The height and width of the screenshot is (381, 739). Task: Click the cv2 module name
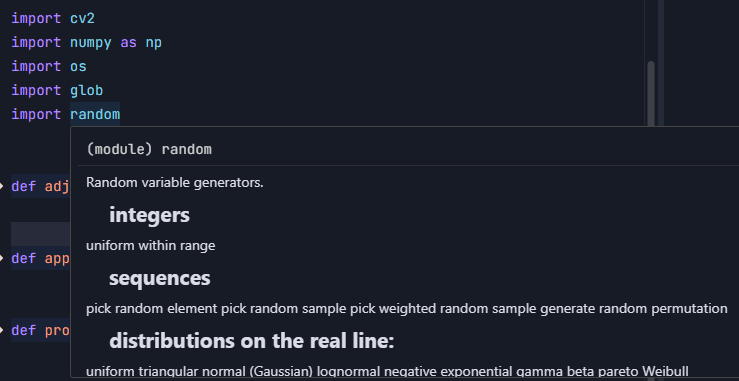pyautogui.click(x=82, y=18)
